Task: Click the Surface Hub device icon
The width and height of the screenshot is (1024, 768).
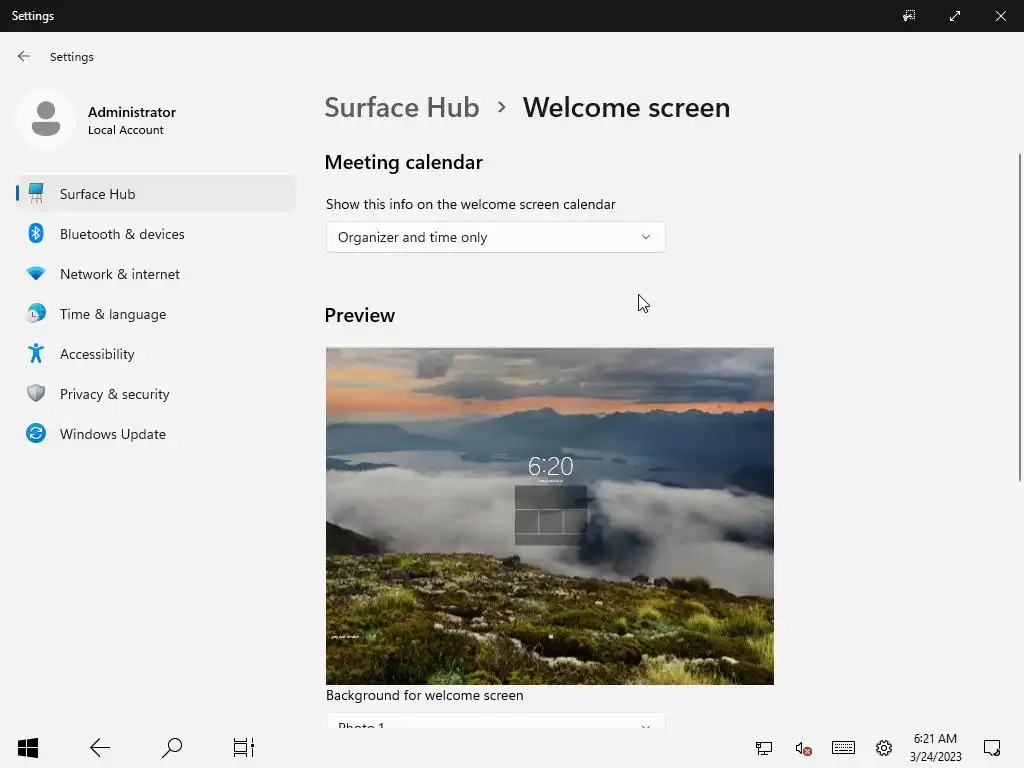Action: pos(36,193)
